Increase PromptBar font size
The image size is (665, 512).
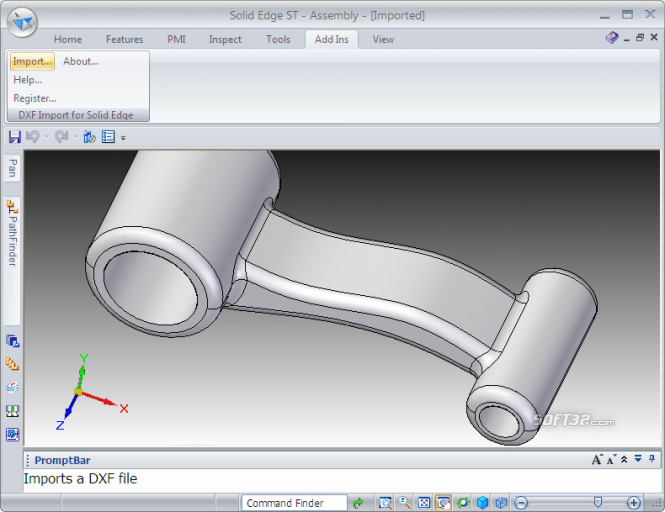[x=597, y=459]
